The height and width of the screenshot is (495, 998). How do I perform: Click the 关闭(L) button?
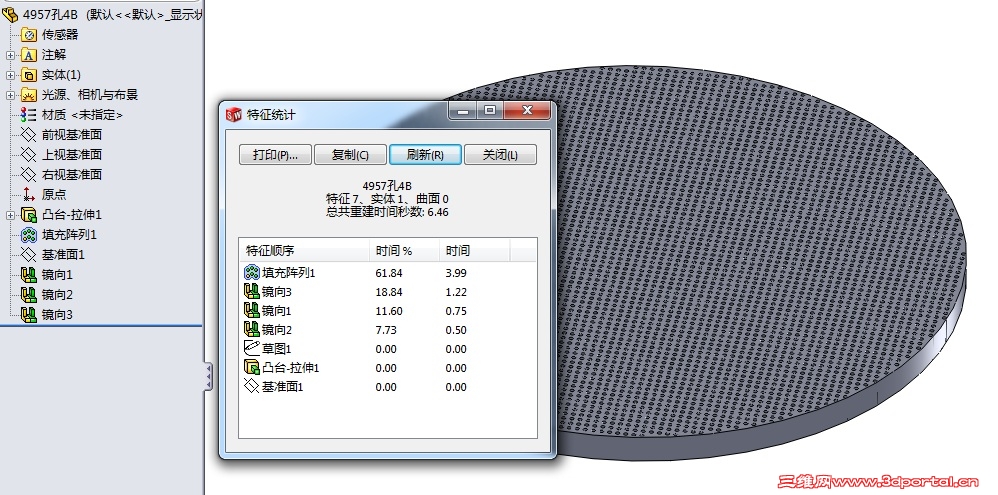coord(500,155)
